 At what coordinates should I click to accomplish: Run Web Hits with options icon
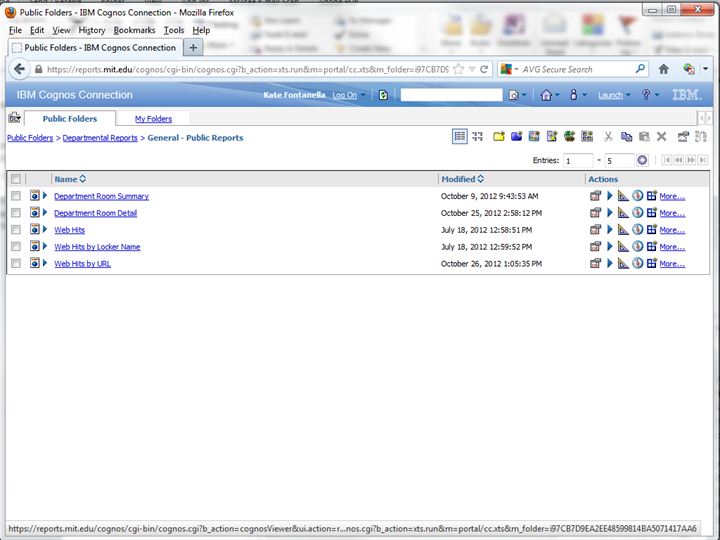pos(610,230)
